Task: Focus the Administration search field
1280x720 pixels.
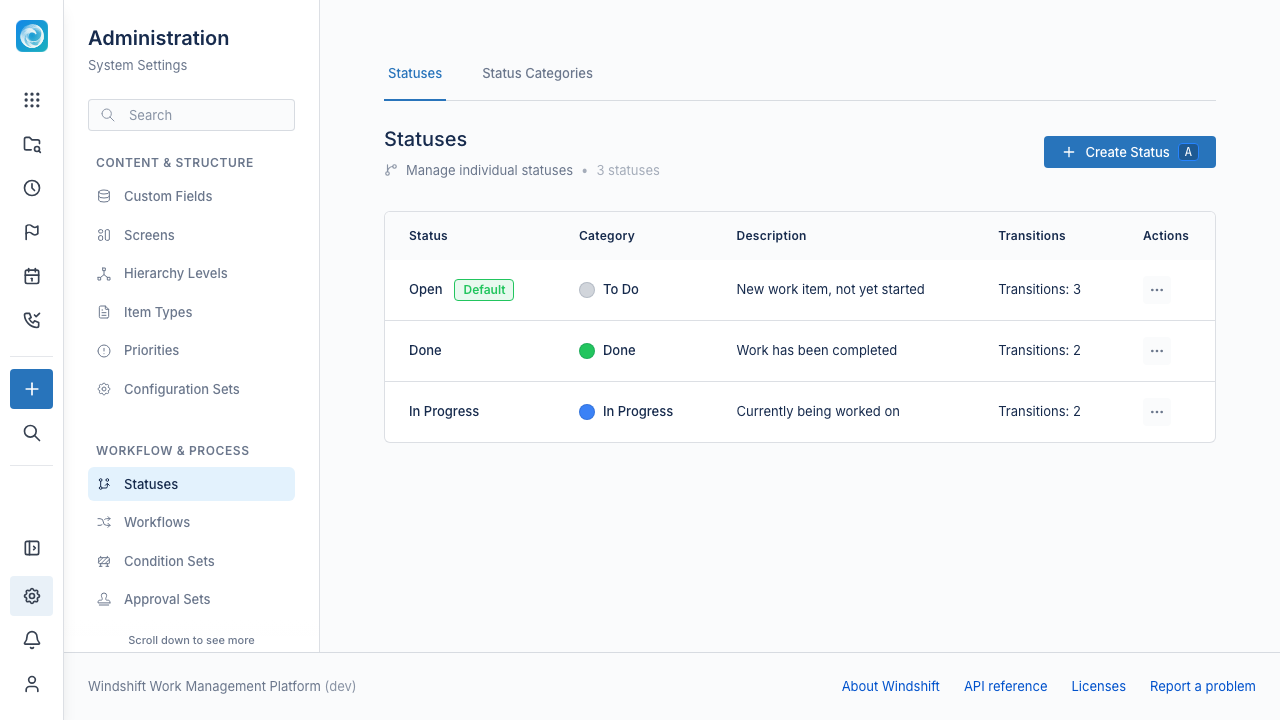Action: point(191,115)
